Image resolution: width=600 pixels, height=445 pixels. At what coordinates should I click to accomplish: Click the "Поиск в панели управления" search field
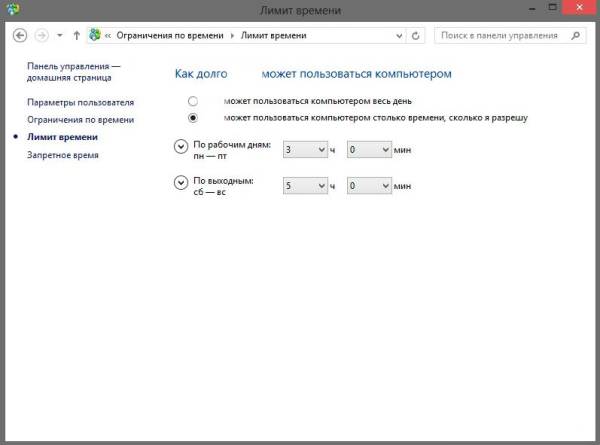coord(498,35)
